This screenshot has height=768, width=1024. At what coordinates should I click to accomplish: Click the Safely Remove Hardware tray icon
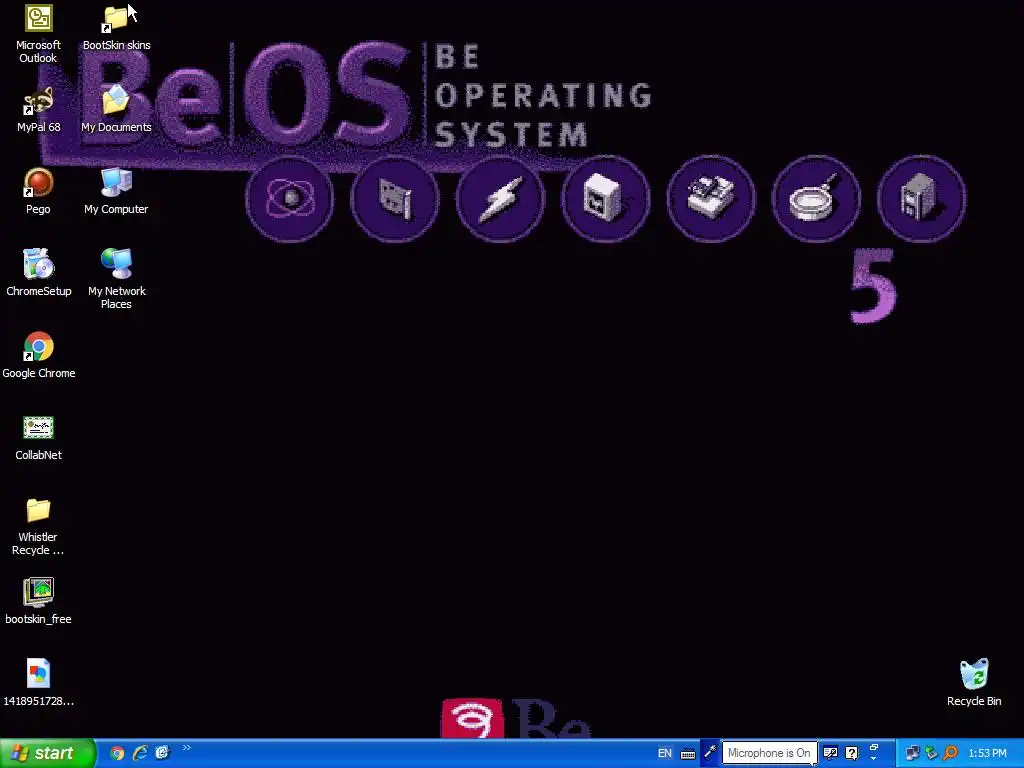[931, 754]
